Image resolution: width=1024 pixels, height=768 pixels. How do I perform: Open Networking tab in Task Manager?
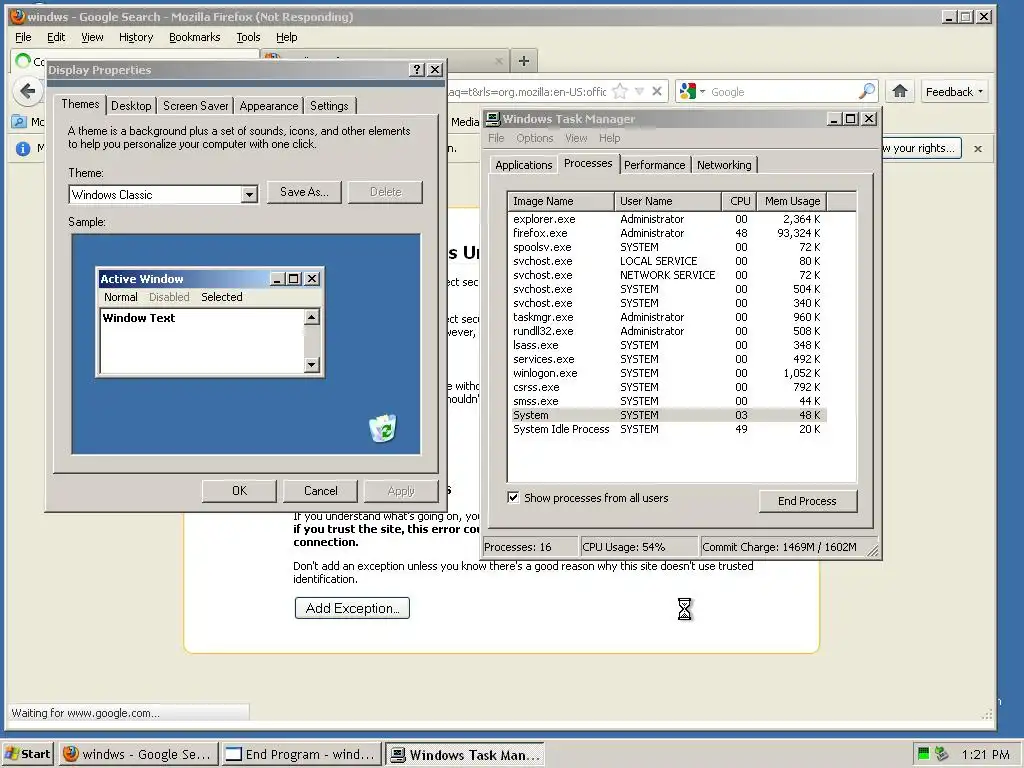click(724, 165)
